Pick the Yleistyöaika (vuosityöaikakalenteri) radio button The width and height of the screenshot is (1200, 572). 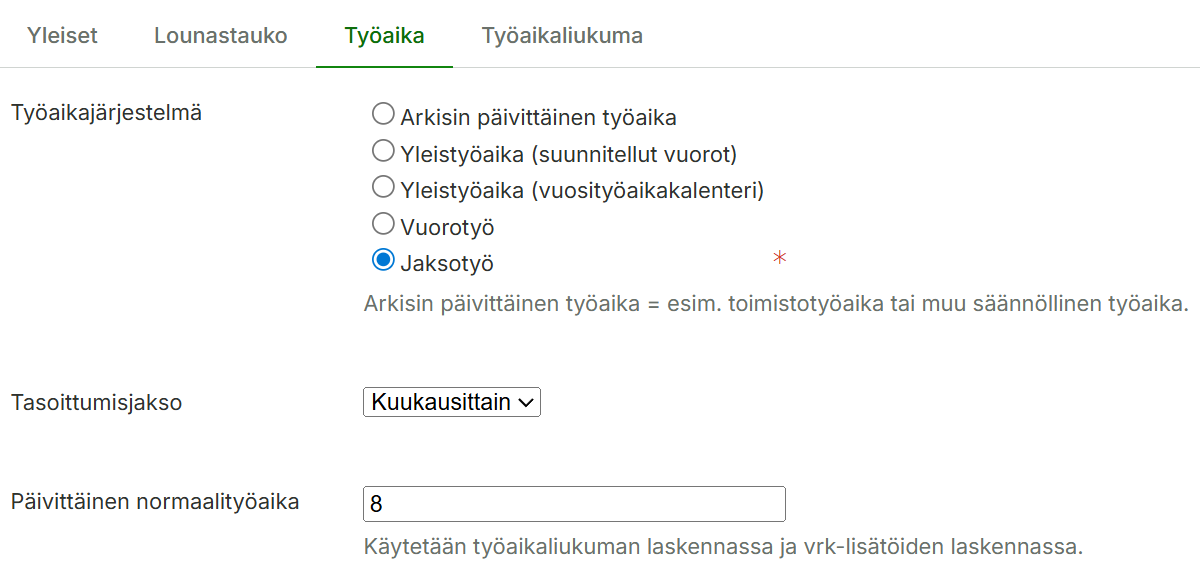(382, 187)
